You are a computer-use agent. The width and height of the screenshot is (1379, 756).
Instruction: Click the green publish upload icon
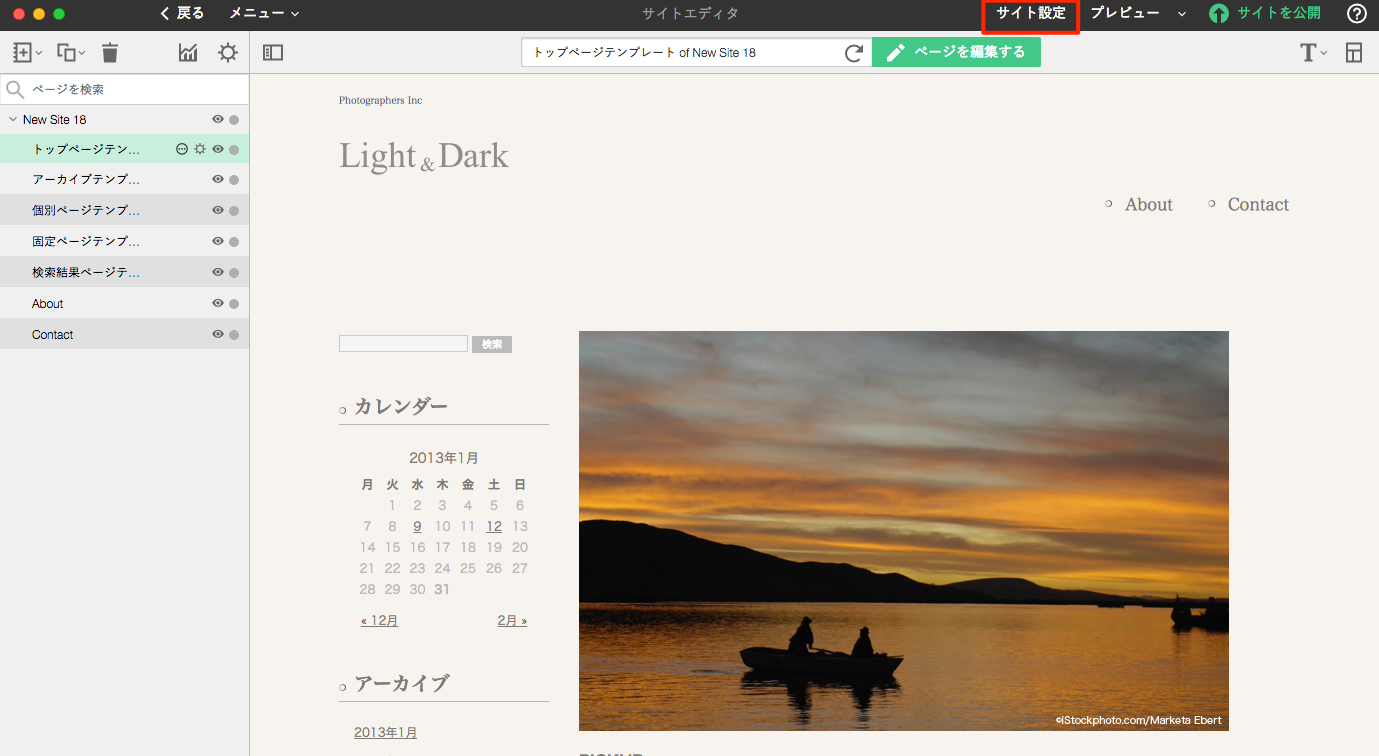(1219, 14)
